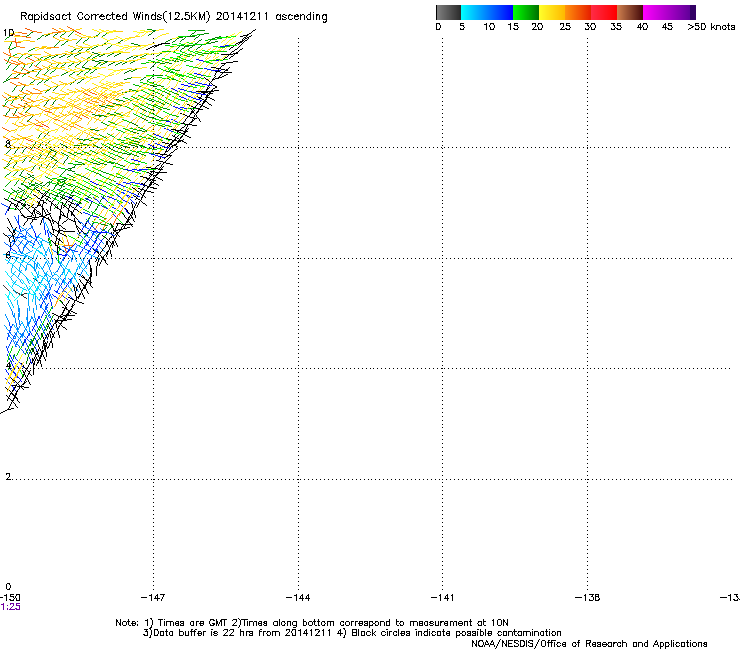
Task: Click the latitude label '4' on axis
Action: (8, 366)
